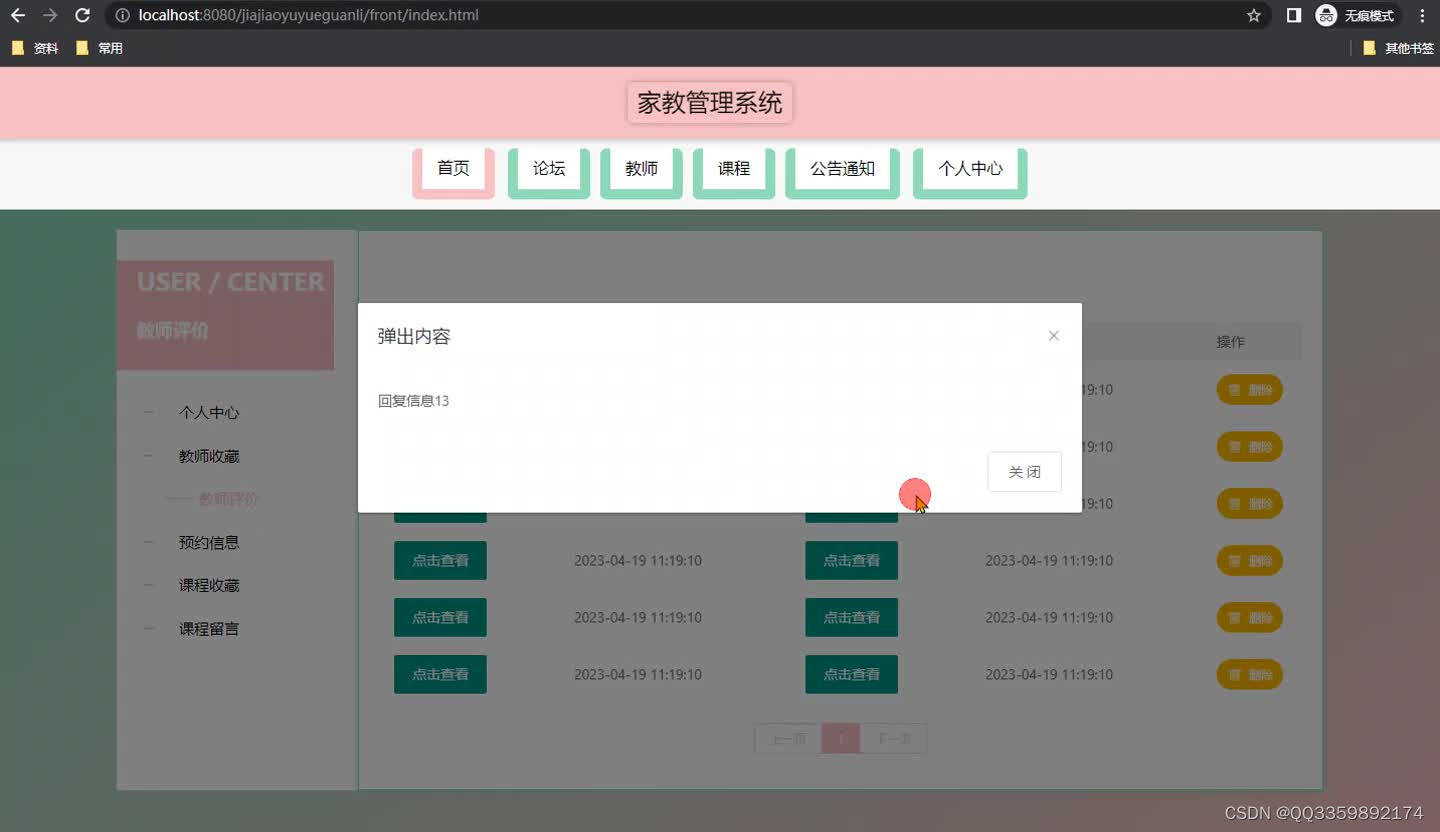Select 课程收藏 in the sidebar
The width and height of the screenshot is (1440, 832).
[209, 586]
